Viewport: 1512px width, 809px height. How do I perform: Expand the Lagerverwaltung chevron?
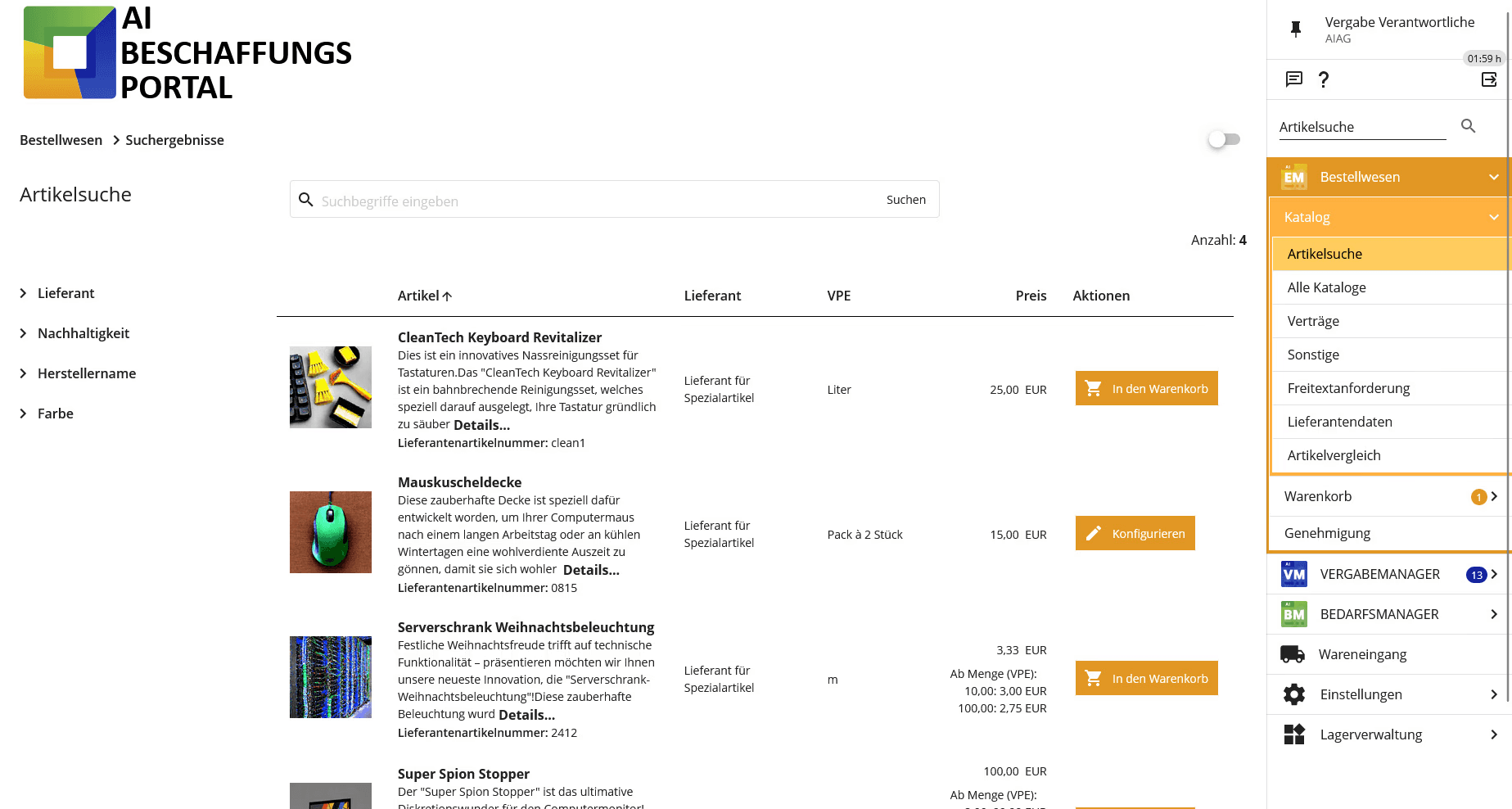(1494, 734)
